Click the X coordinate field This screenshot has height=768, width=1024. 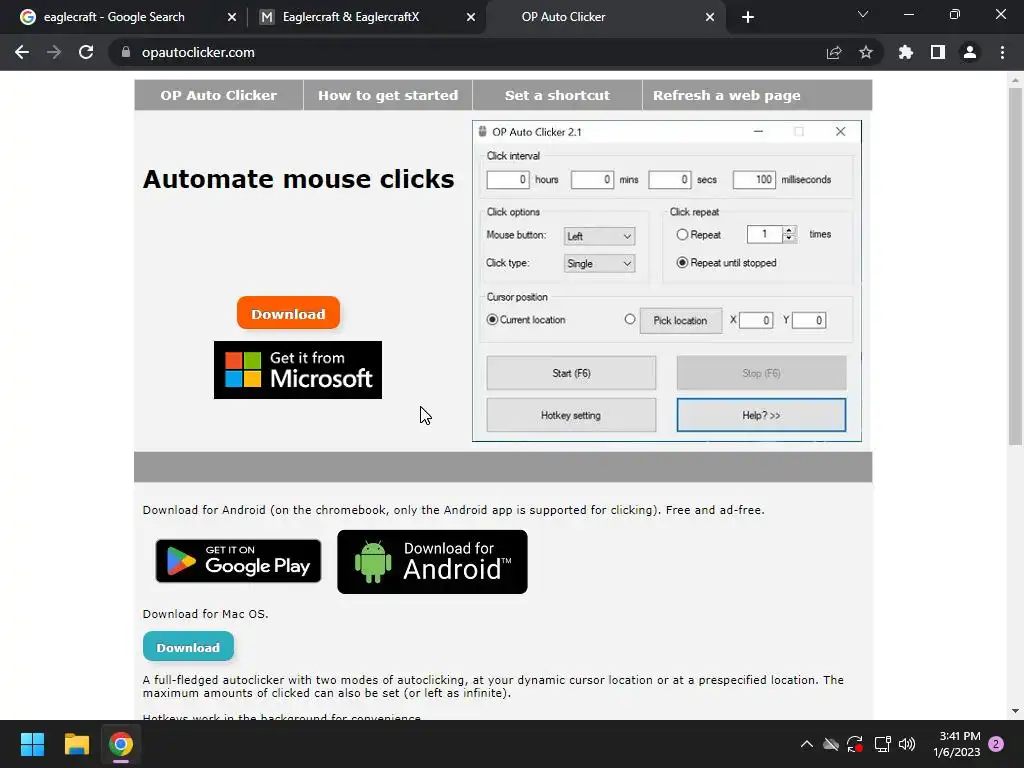(756, 320)
